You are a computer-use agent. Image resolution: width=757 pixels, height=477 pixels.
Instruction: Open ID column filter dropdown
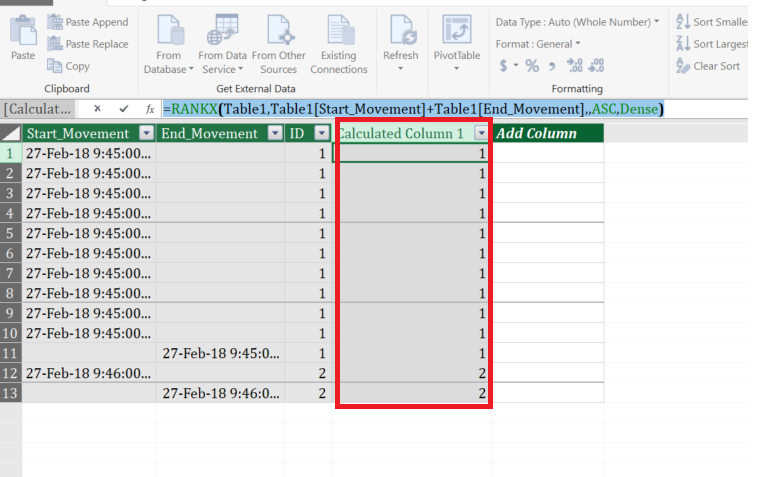pyautogui.click(x=322, y=133)
